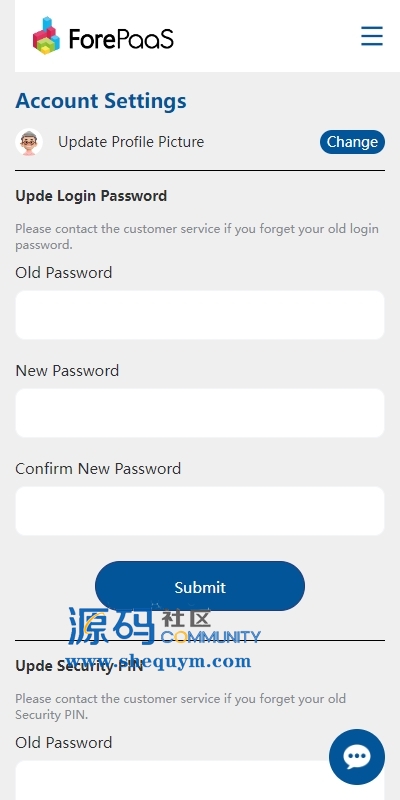The image size is (400, 800).
Task: Open the hamburger navigation menu
Action: (x=372, y=36)
